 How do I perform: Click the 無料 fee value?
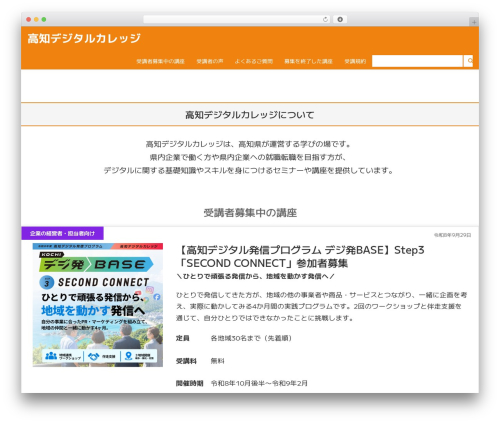[217, 361]
